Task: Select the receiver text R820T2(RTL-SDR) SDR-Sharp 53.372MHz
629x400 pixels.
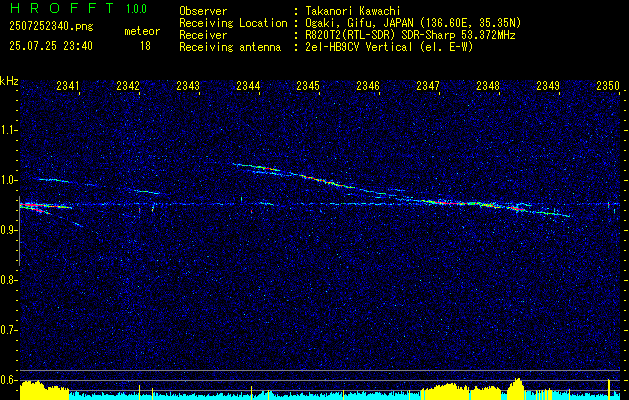Action: tap(410, 35)
